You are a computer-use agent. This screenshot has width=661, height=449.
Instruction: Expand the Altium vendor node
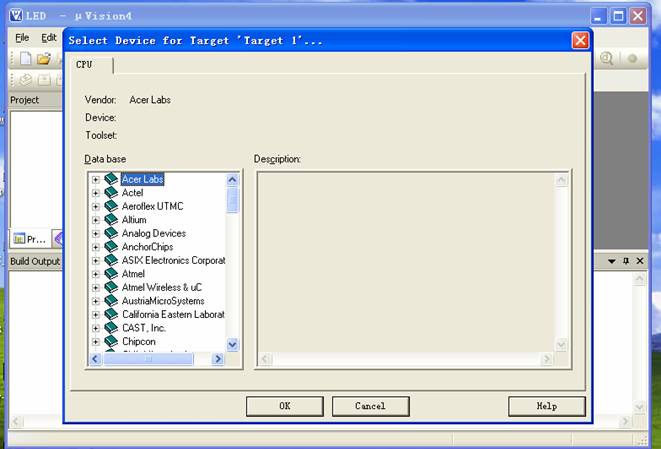96,220
